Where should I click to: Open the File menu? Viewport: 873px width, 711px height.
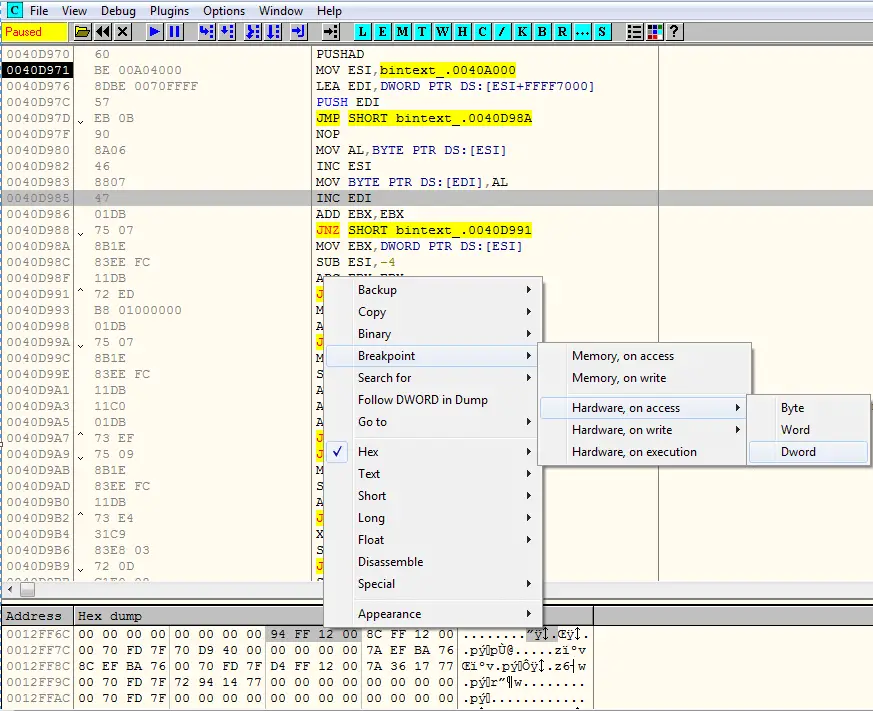tap(39, 11)
